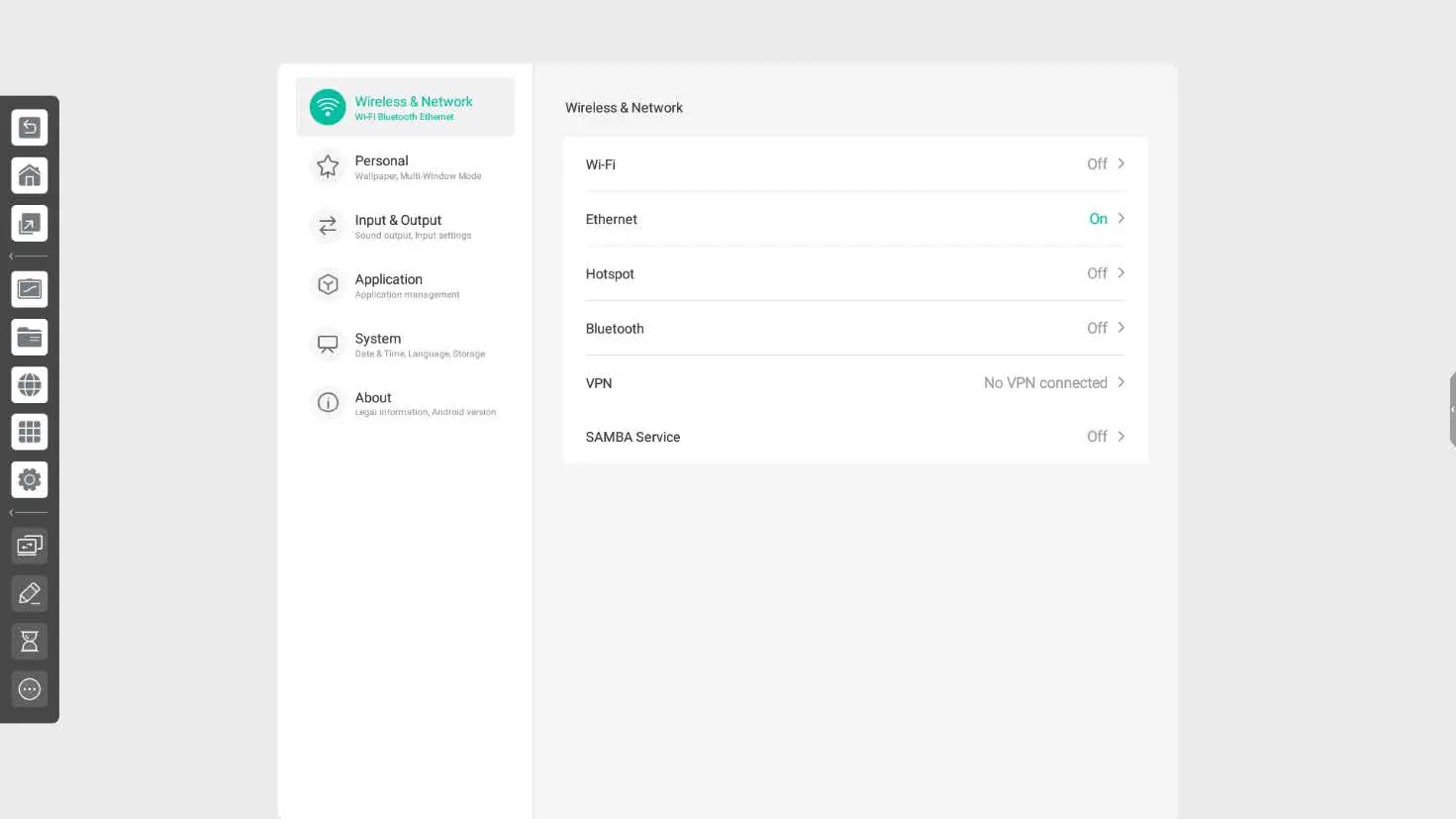The image size is (1456, 819).
Task: Click the back arrow icon in sidebar
Action: tap(30, 128)
